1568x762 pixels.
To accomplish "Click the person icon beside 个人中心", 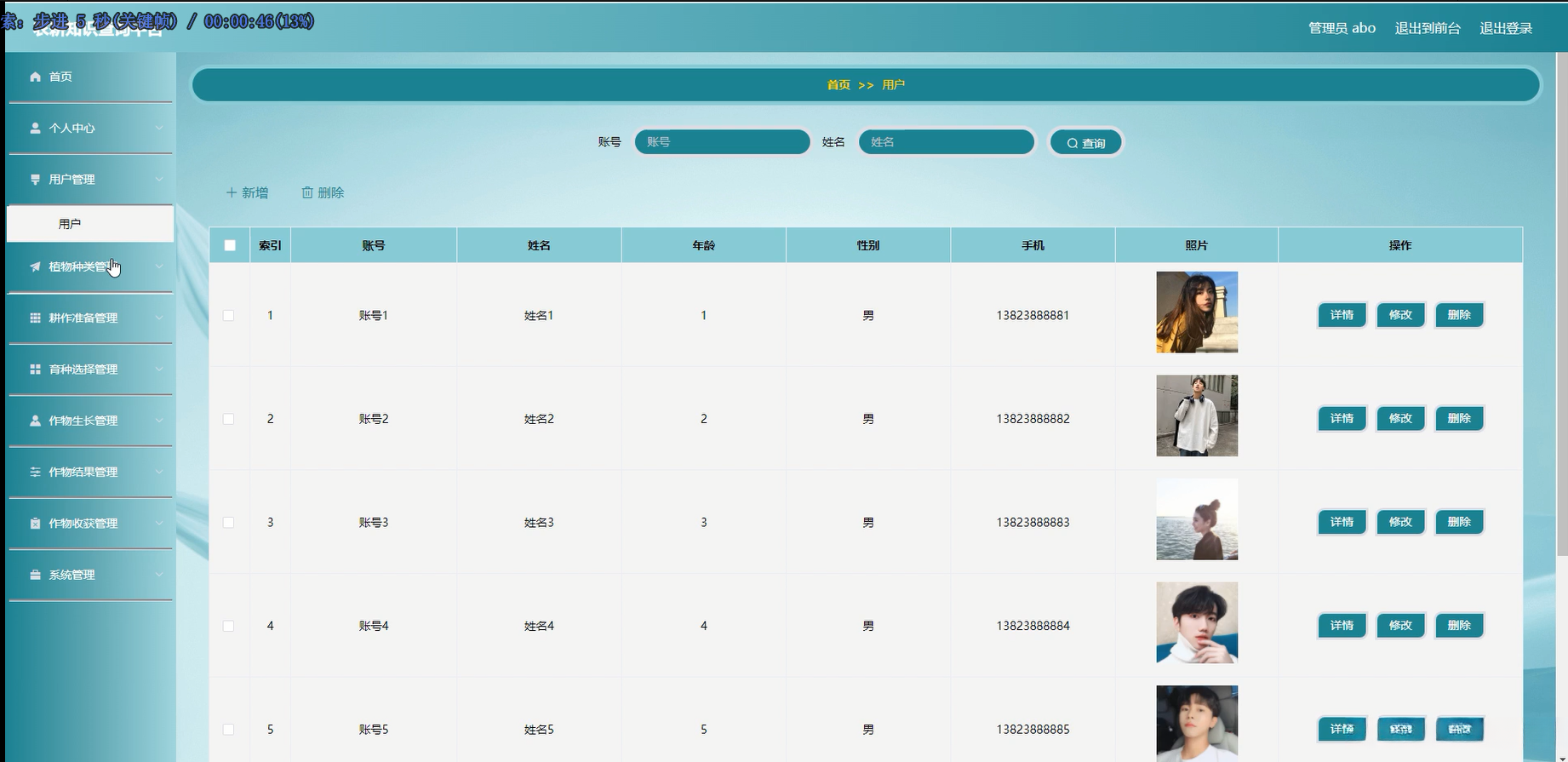I will point(35,128).
